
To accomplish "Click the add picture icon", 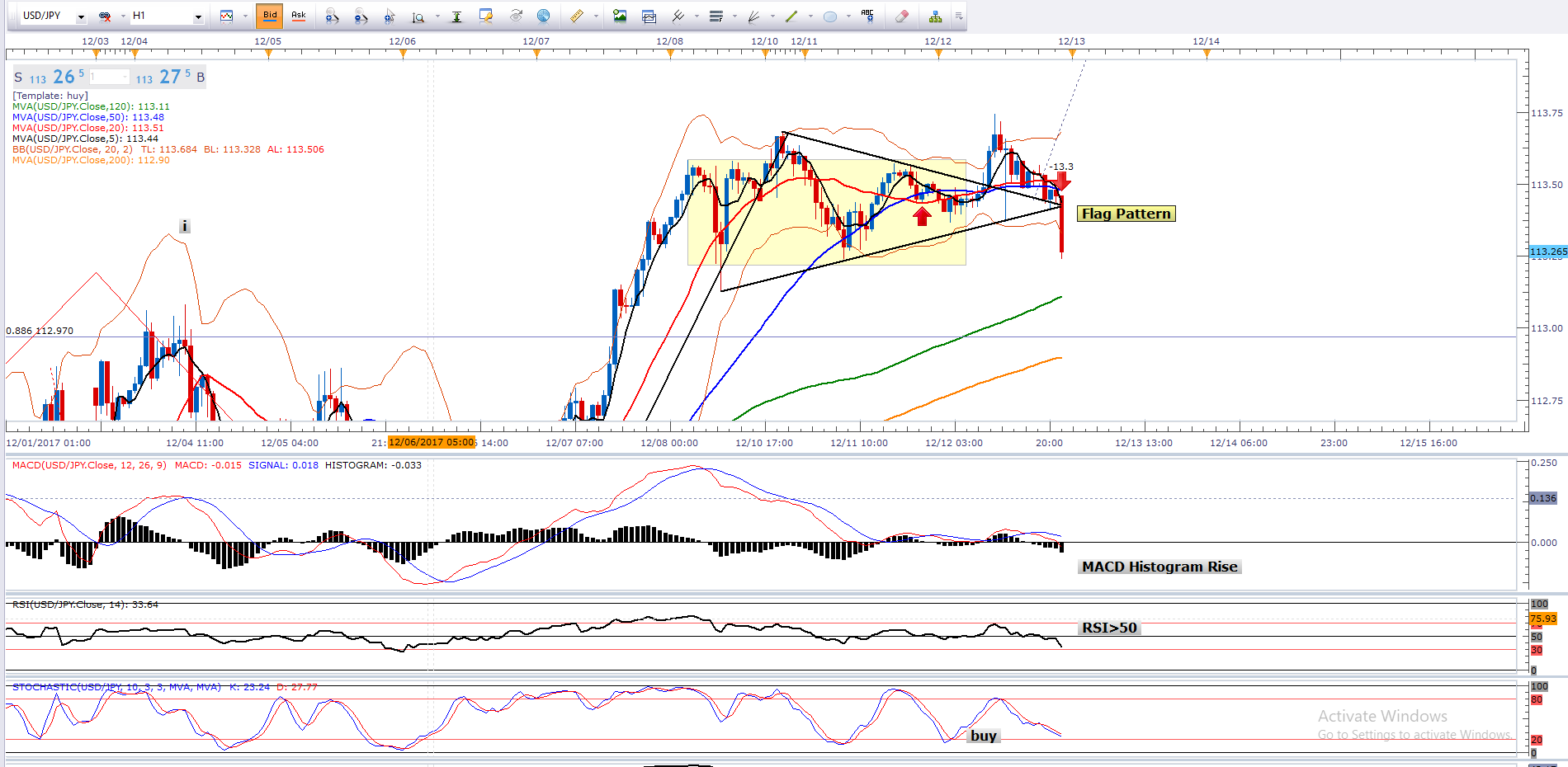I will point(620,16).
